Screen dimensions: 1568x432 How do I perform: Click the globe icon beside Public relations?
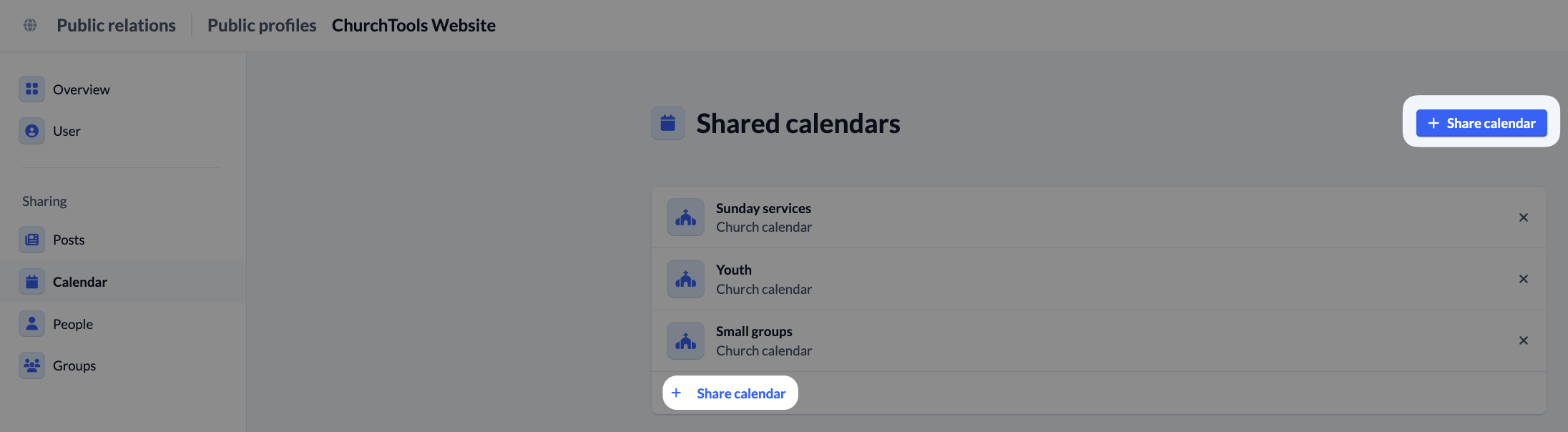[x=30, y=25]
